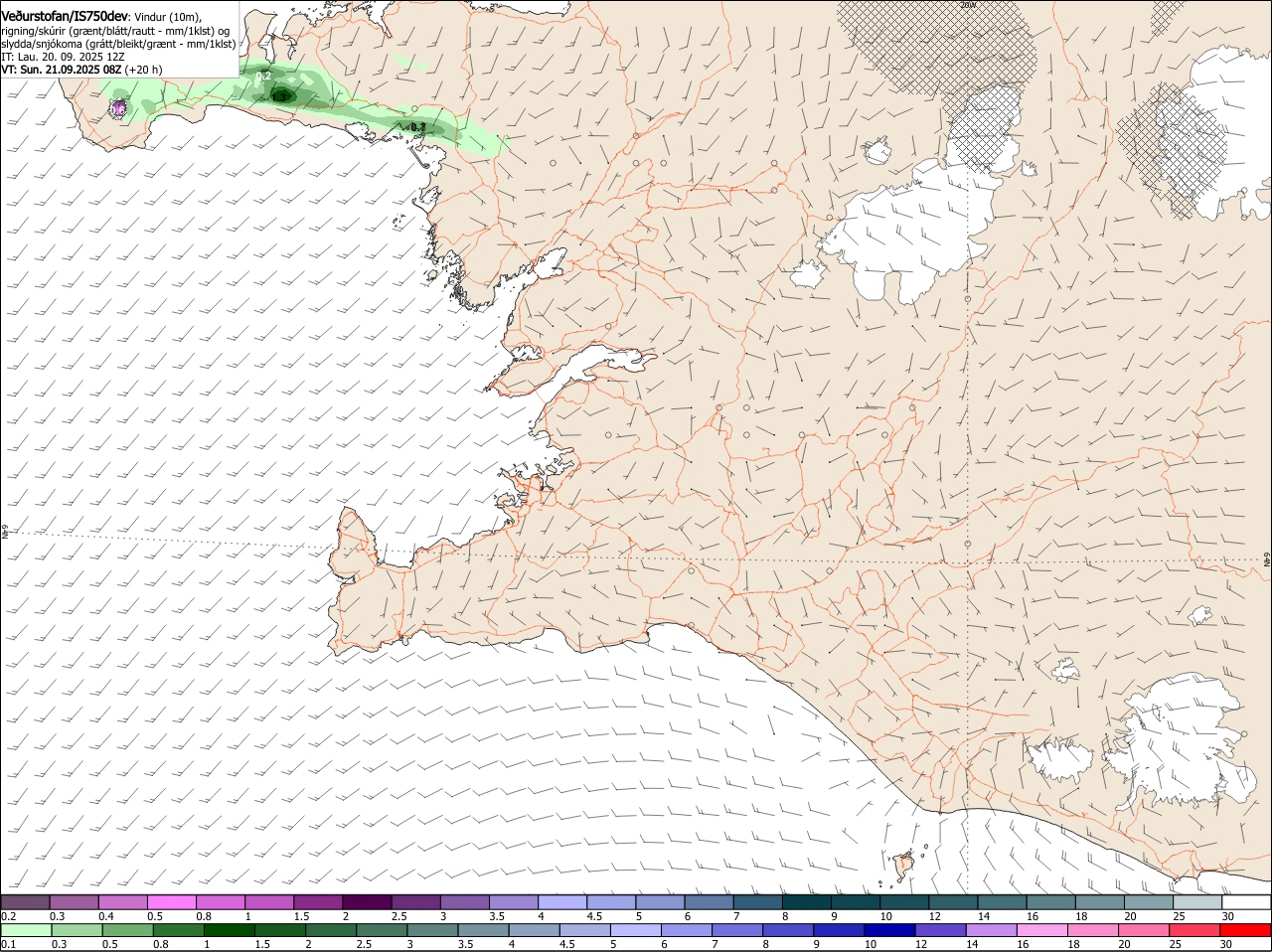Click the 12 label in lower legend
This screenshot has width=1272, height=952.
921,944
